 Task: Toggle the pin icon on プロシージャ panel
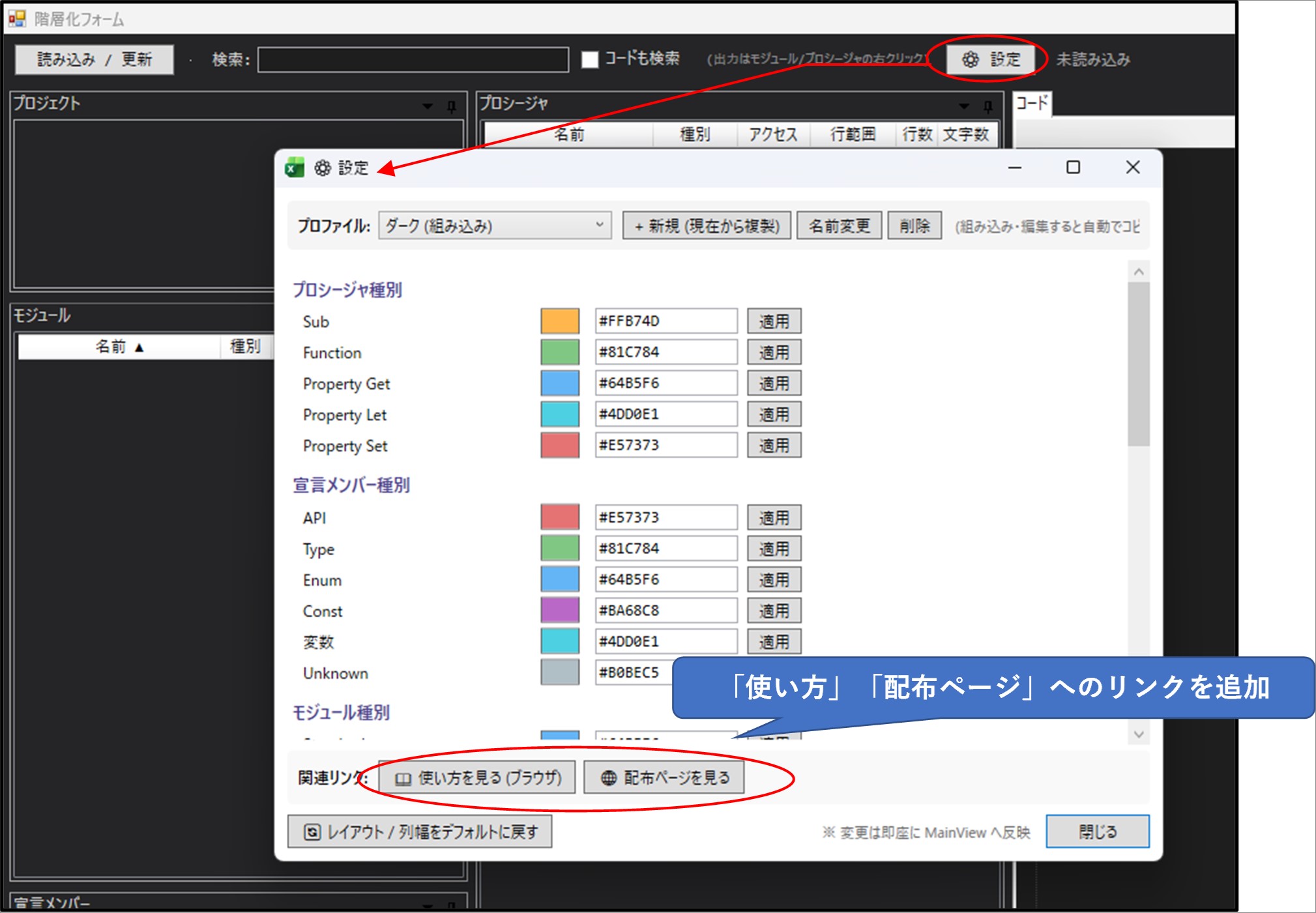[x=988, y=106]
